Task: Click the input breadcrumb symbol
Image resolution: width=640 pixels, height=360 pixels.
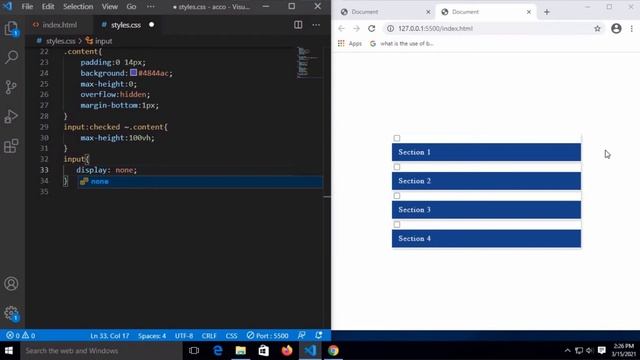Action: [98, 41]
